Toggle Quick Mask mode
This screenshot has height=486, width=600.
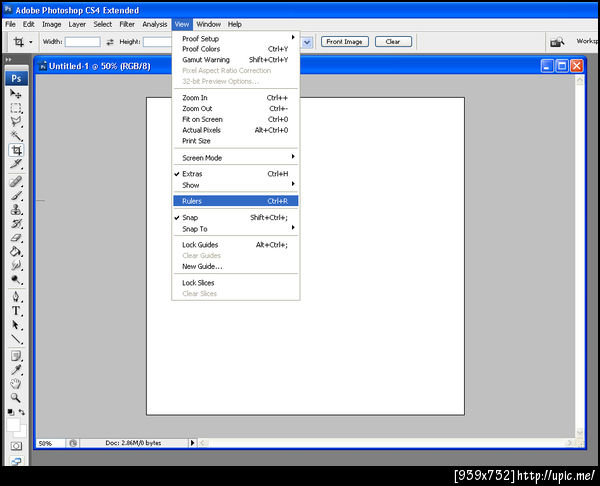[16, 446]
